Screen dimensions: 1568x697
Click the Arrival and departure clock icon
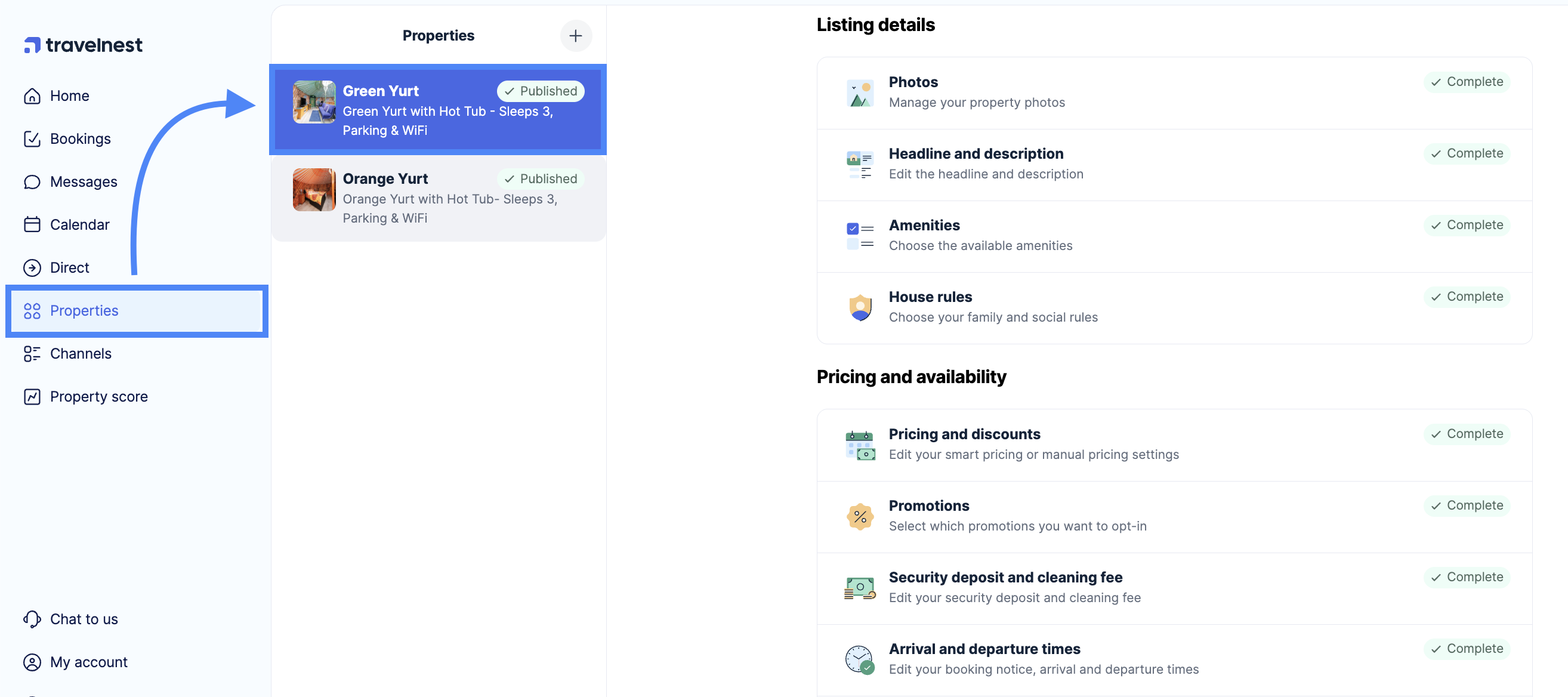click(x=860, y=659)
